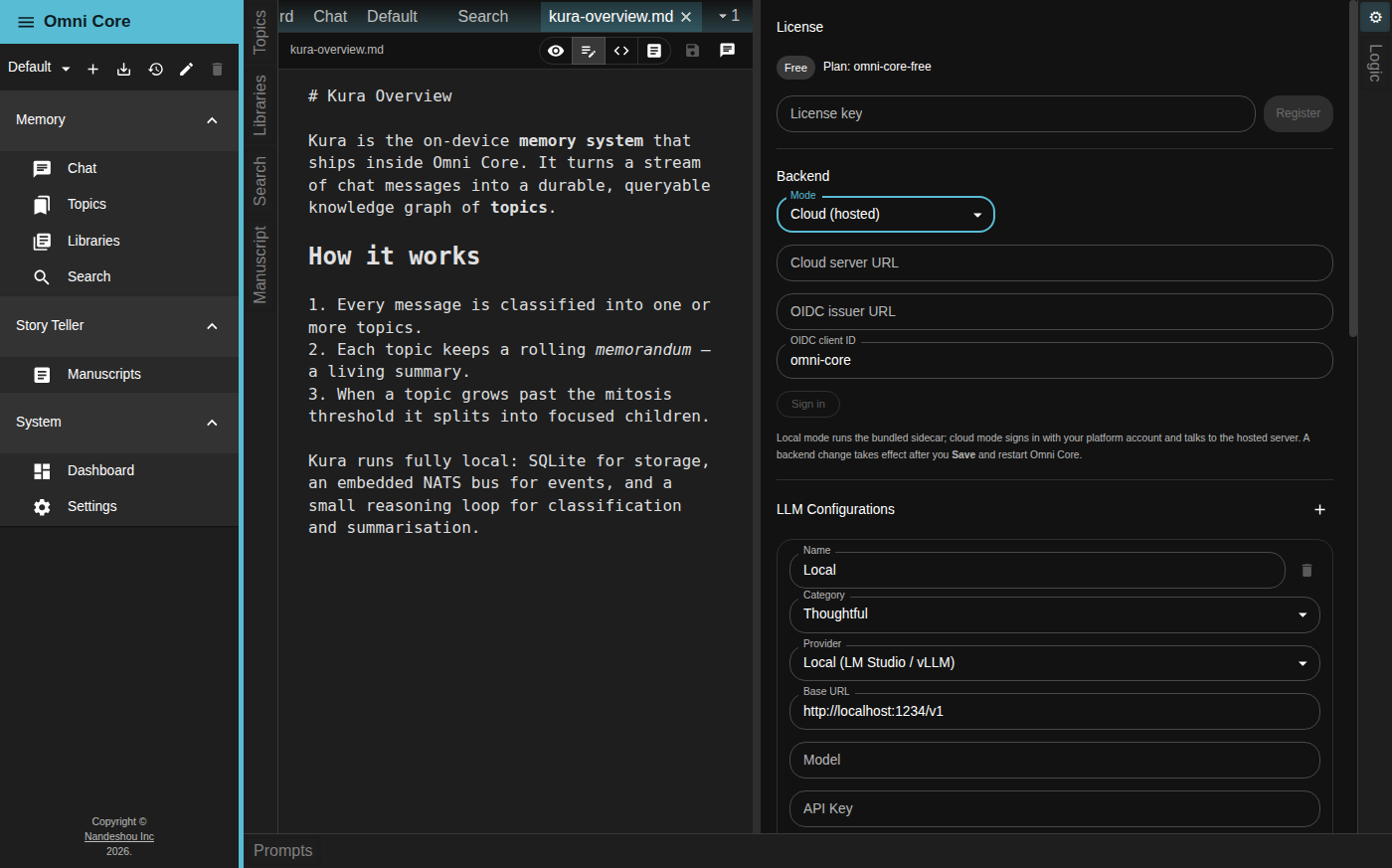
Task: Open the Omni Core hamburger menu
Action: (26, 22)
